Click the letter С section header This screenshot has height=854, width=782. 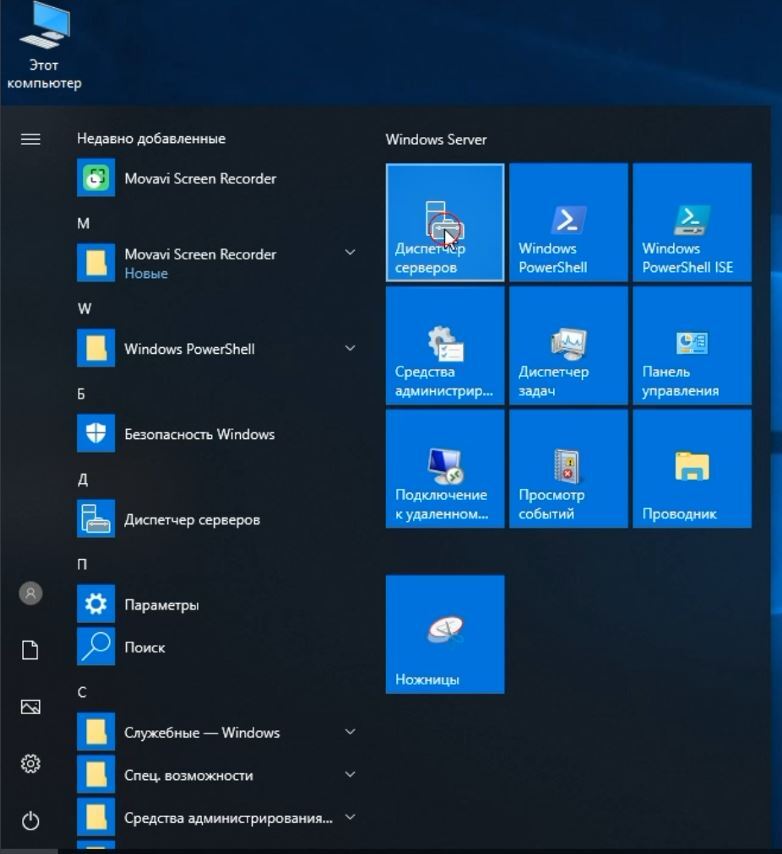[x=82, y=692]
